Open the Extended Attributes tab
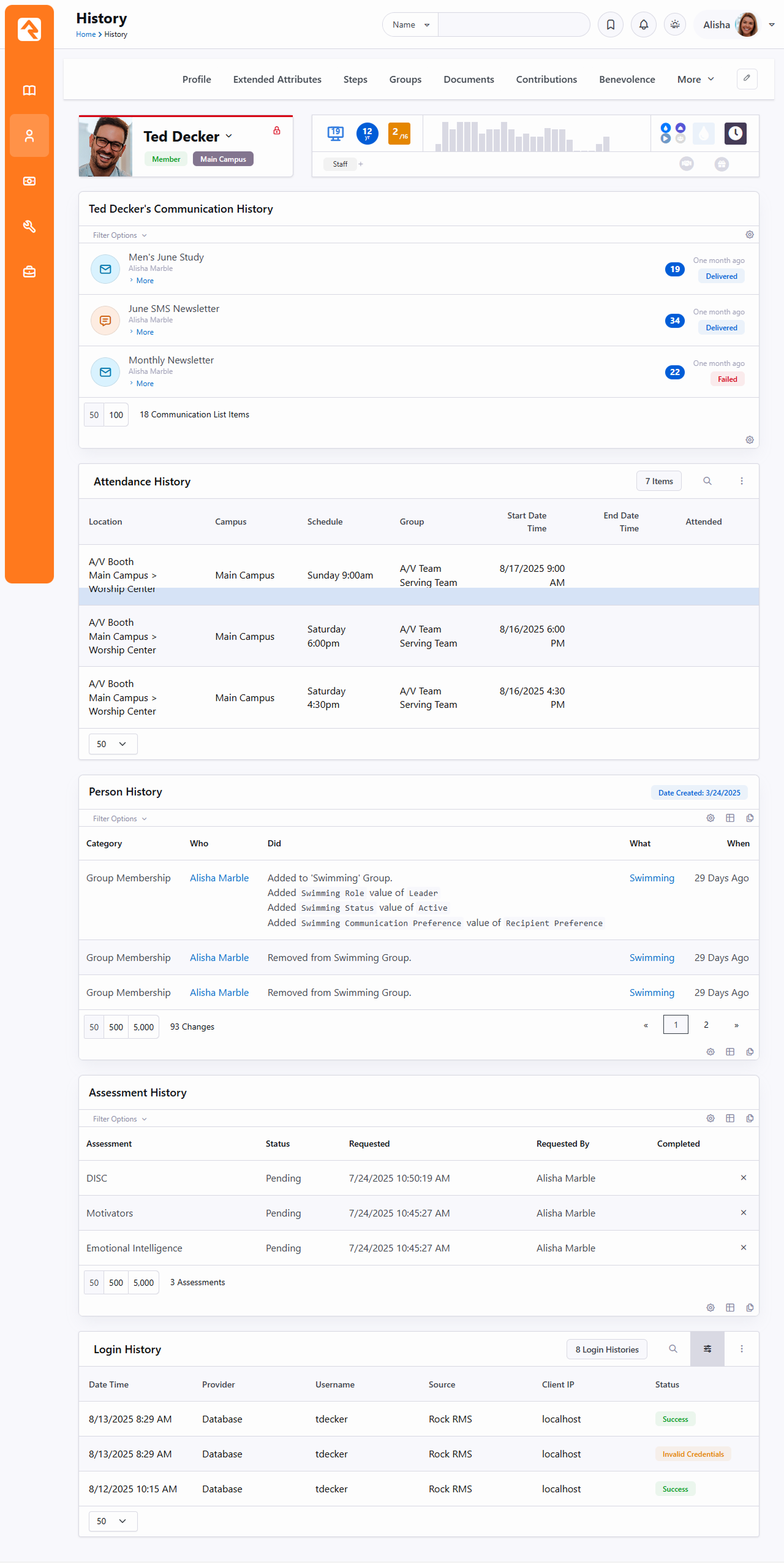 click(x=277, y=80)
